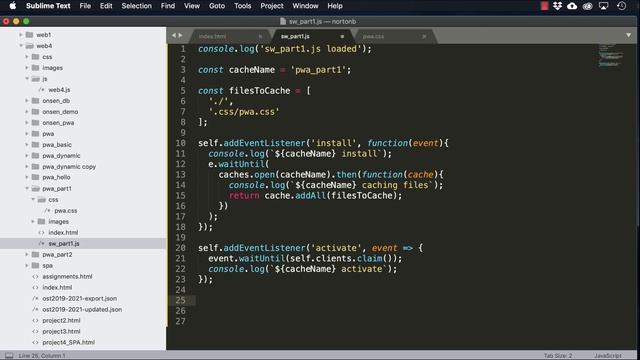Open the Tools menu
The width and height of the screenshot is (640, 360).
pos(242,6)
